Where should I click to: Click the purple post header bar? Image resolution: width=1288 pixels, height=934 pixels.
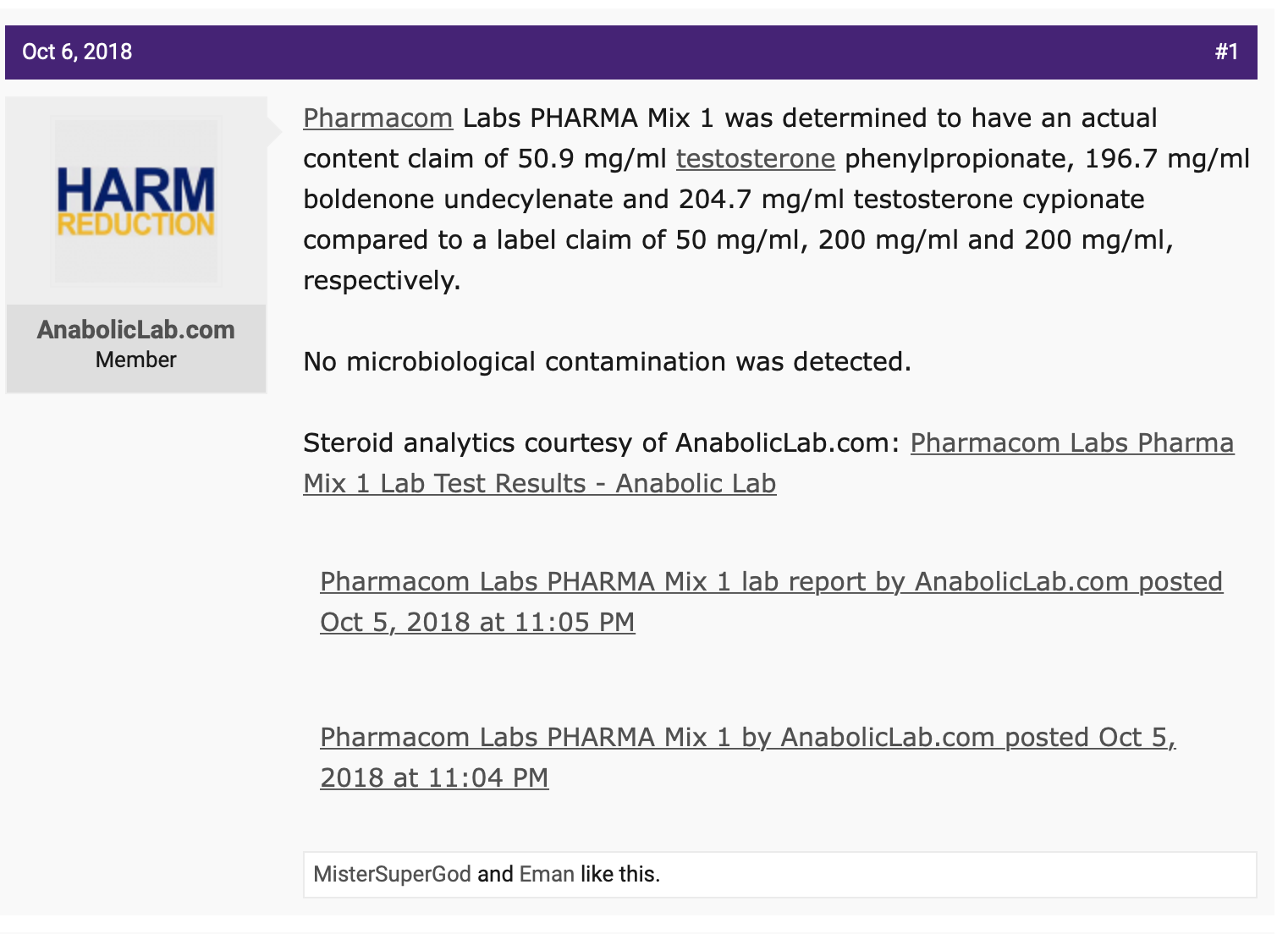tap(631, 52)
